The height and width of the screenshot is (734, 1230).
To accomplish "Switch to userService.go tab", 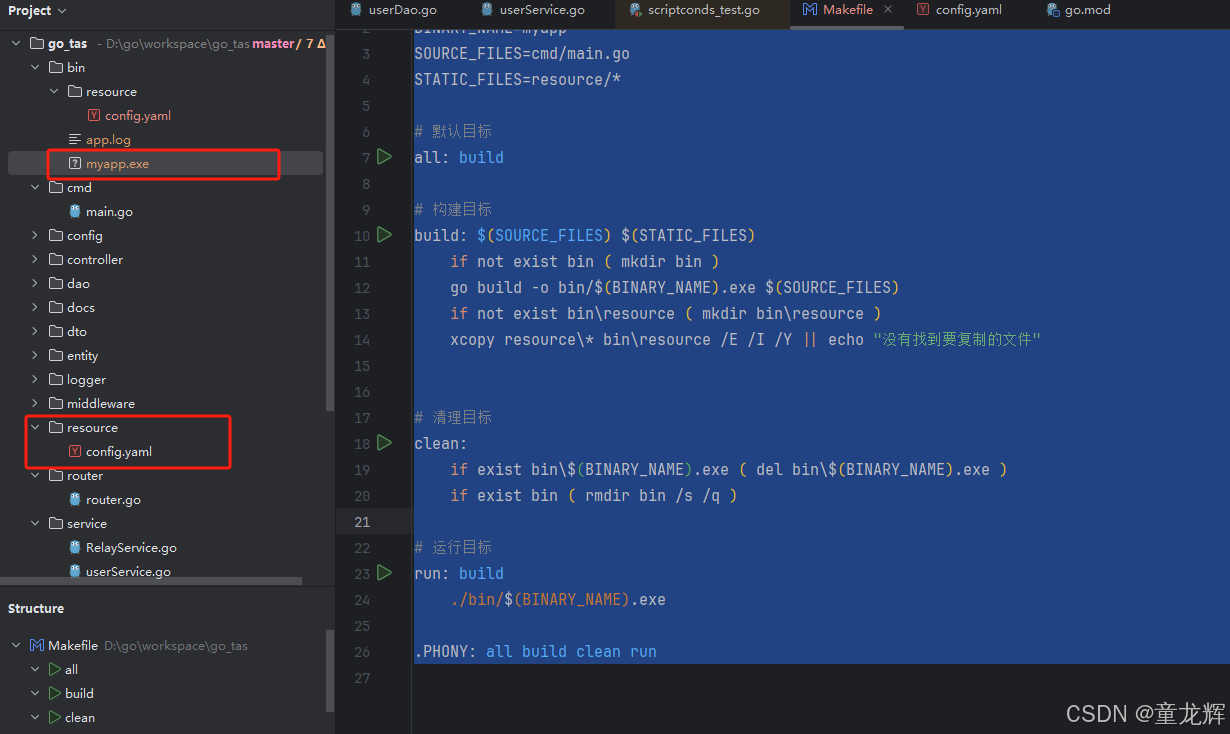I will (532, 10).
